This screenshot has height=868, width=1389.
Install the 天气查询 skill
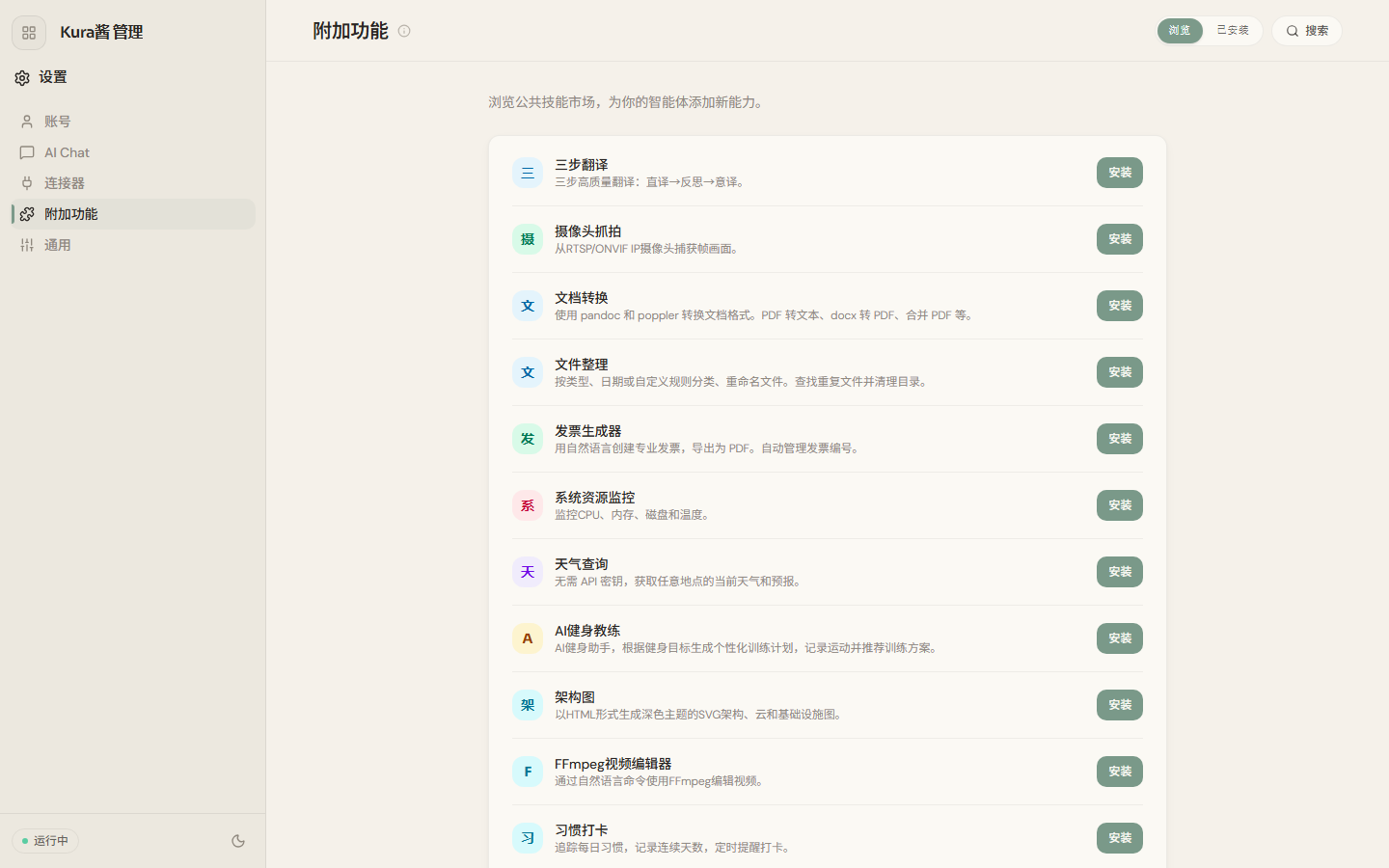(1120, 572)
